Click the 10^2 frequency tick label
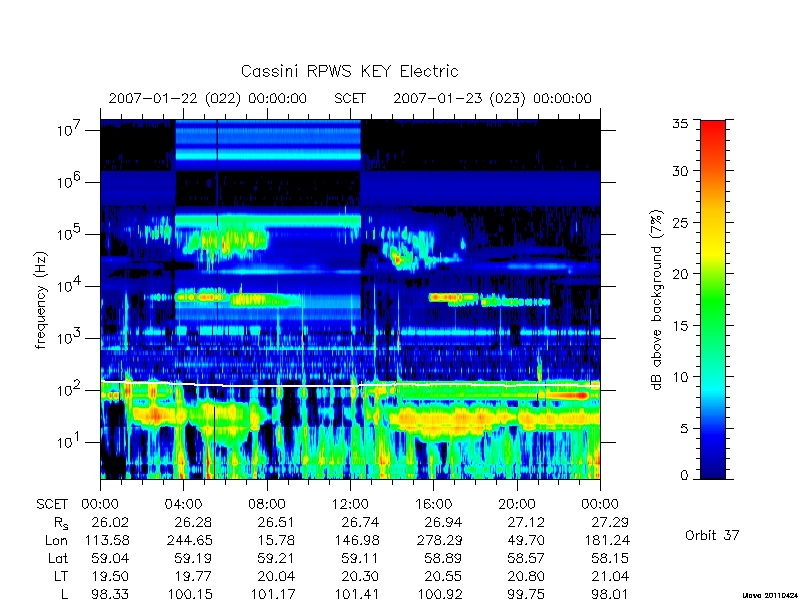 [70, 390]
